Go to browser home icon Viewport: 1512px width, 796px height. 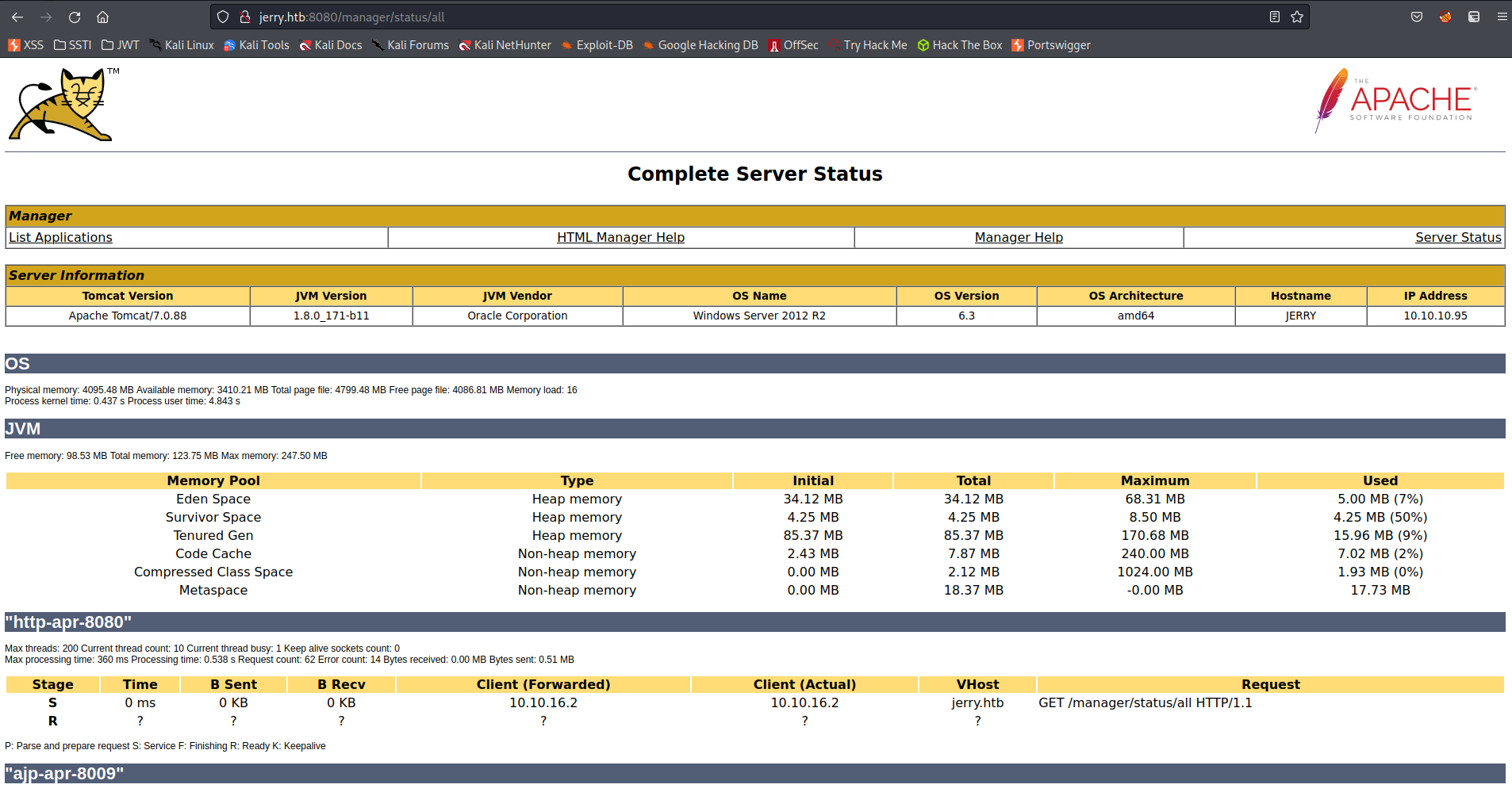tap(102, 17)
